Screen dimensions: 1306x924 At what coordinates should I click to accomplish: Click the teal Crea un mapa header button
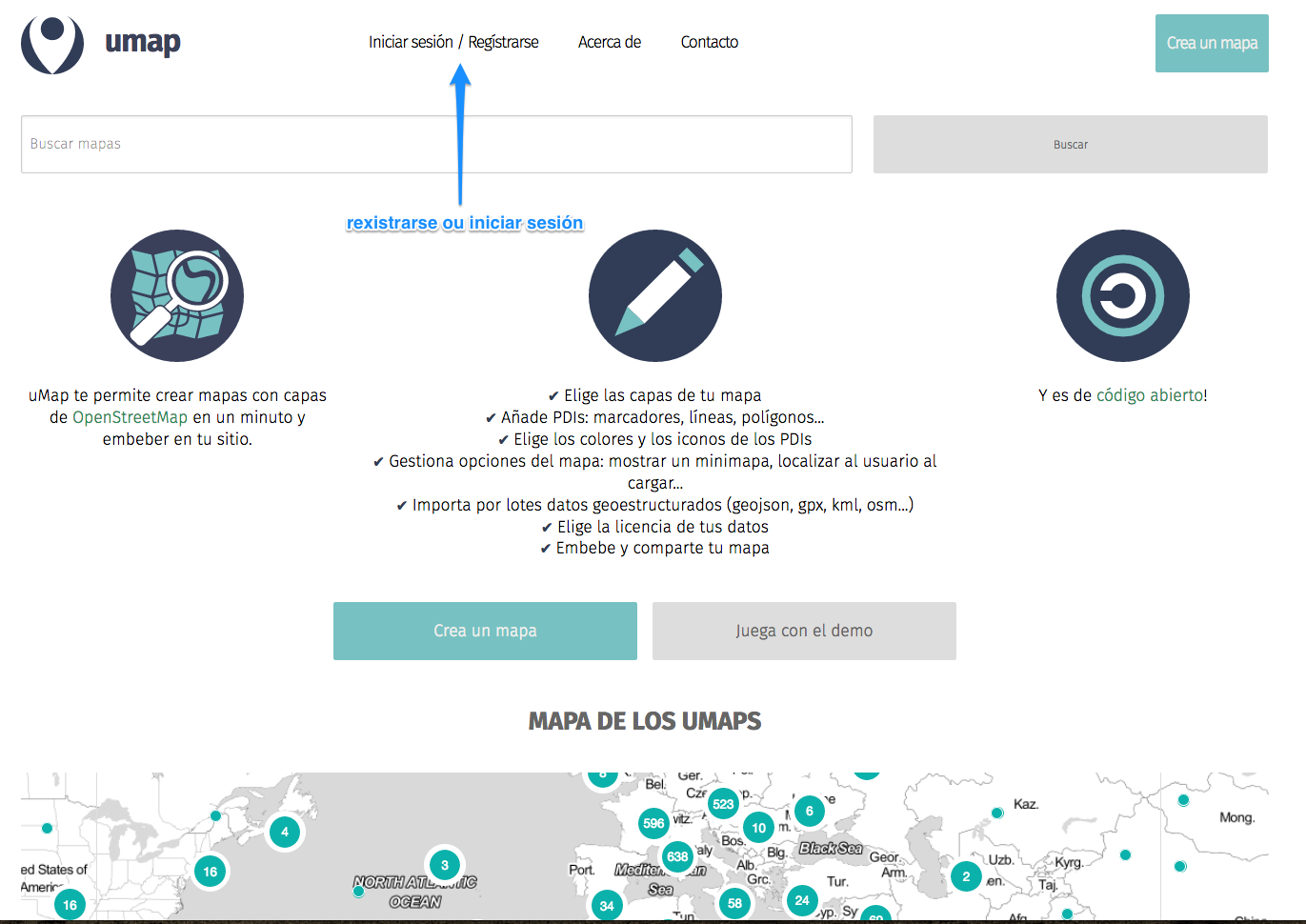(x=1212, y=43)
